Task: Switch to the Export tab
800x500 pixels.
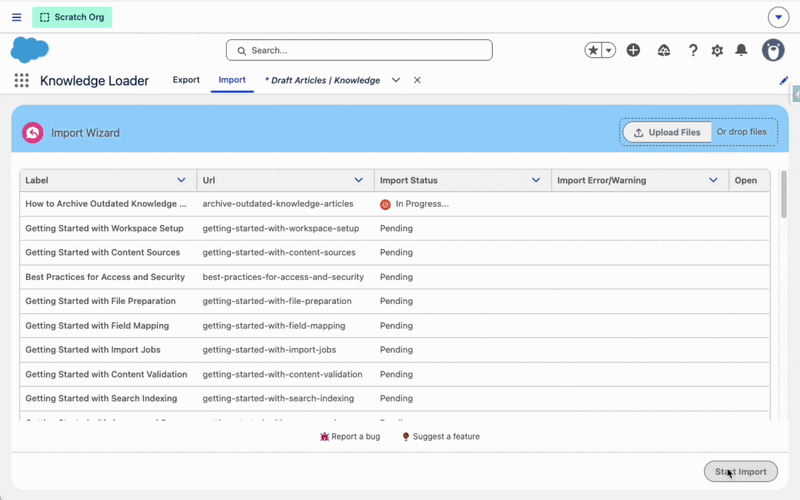Action: [186, 80]
